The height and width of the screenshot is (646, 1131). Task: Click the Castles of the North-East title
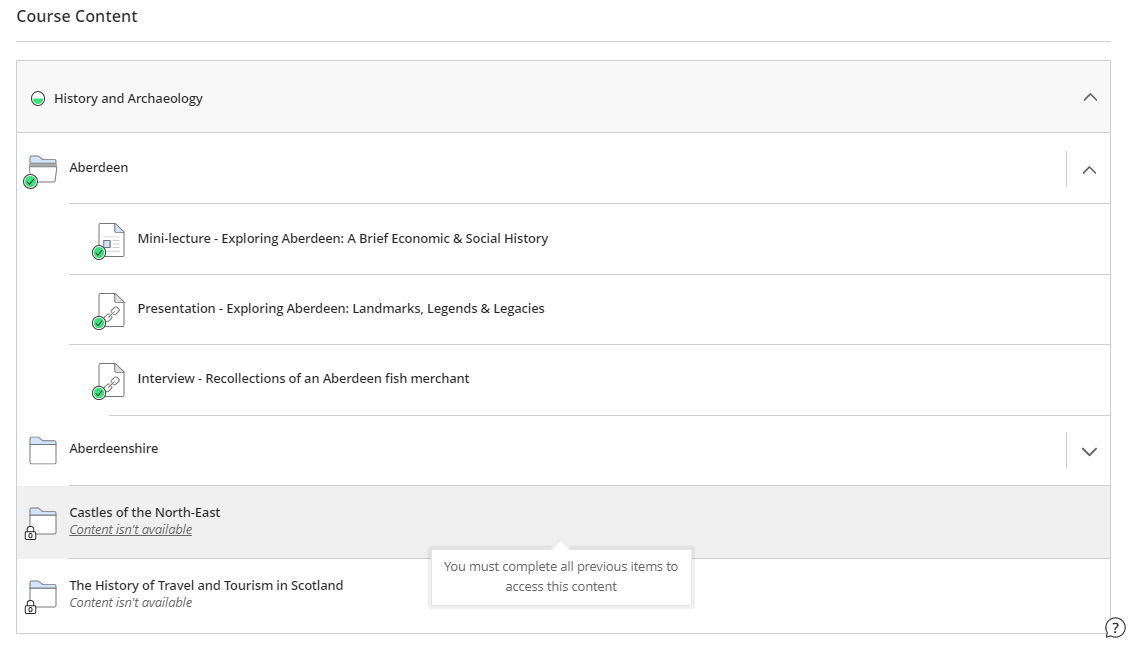tap(144, 512)
